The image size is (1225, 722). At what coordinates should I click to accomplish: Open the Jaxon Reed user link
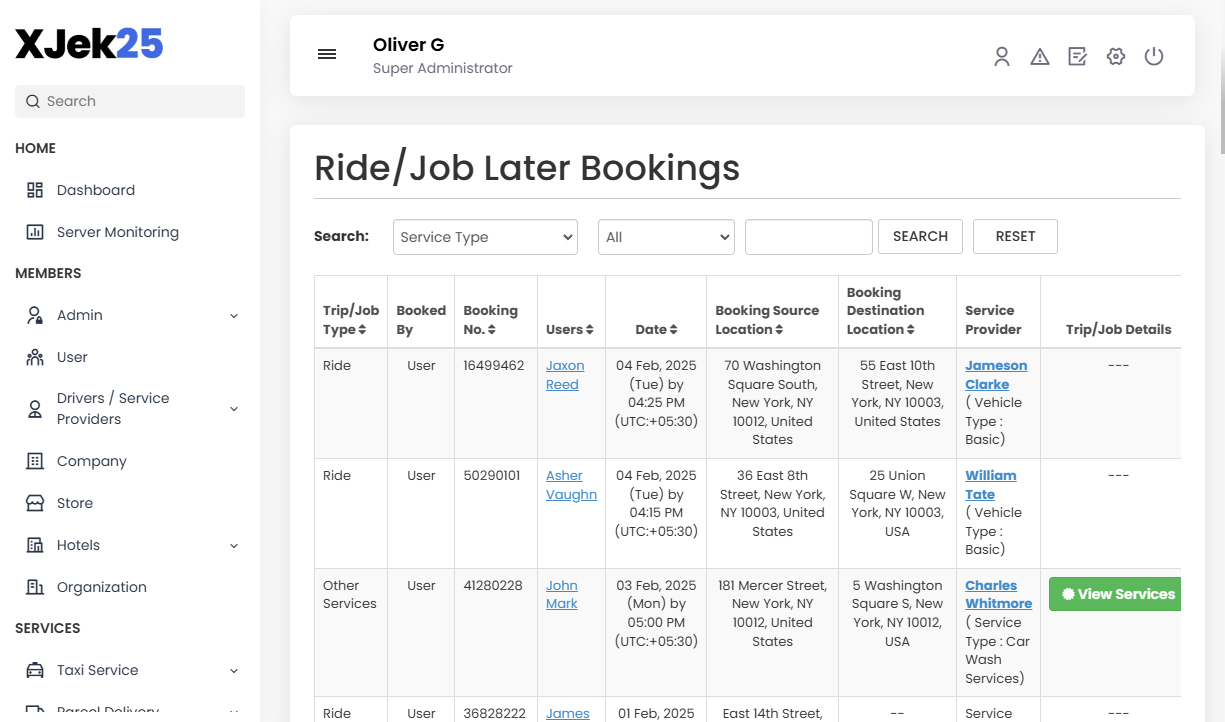(565, 375)
